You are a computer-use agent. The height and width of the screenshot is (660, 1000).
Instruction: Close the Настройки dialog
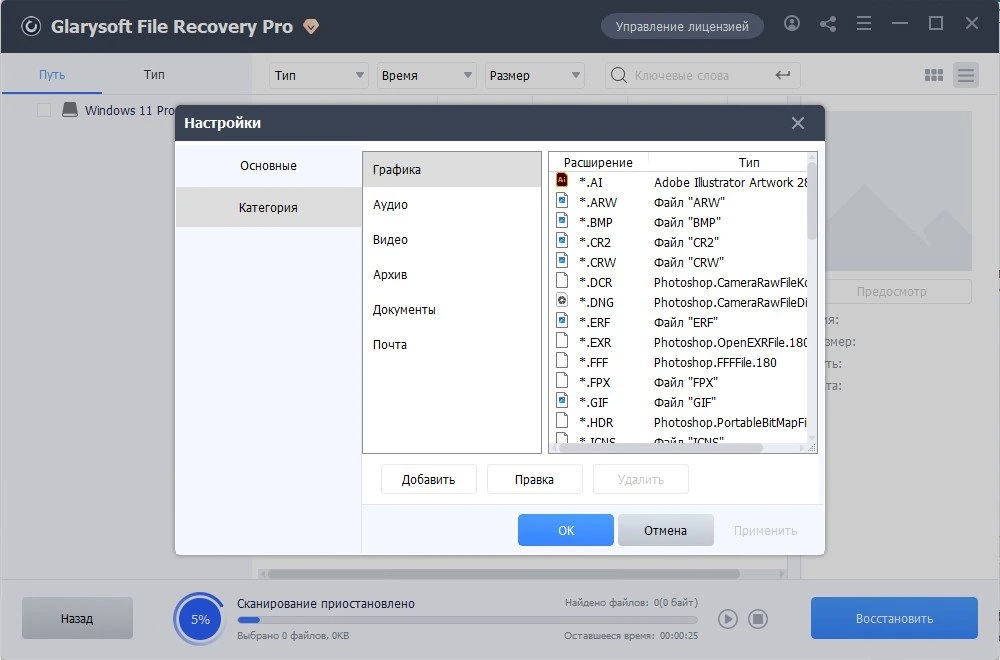pyautogui.click(x=798, y=123)
